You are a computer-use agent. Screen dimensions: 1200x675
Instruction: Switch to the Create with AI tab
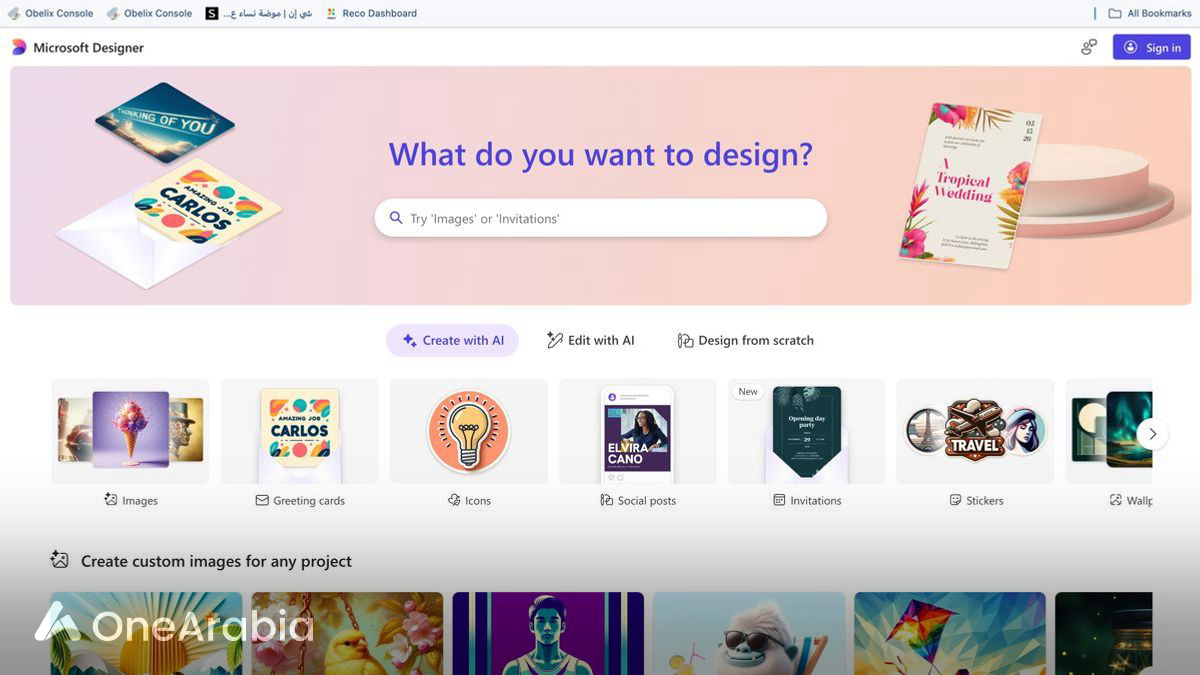click(x=452, y=340)
